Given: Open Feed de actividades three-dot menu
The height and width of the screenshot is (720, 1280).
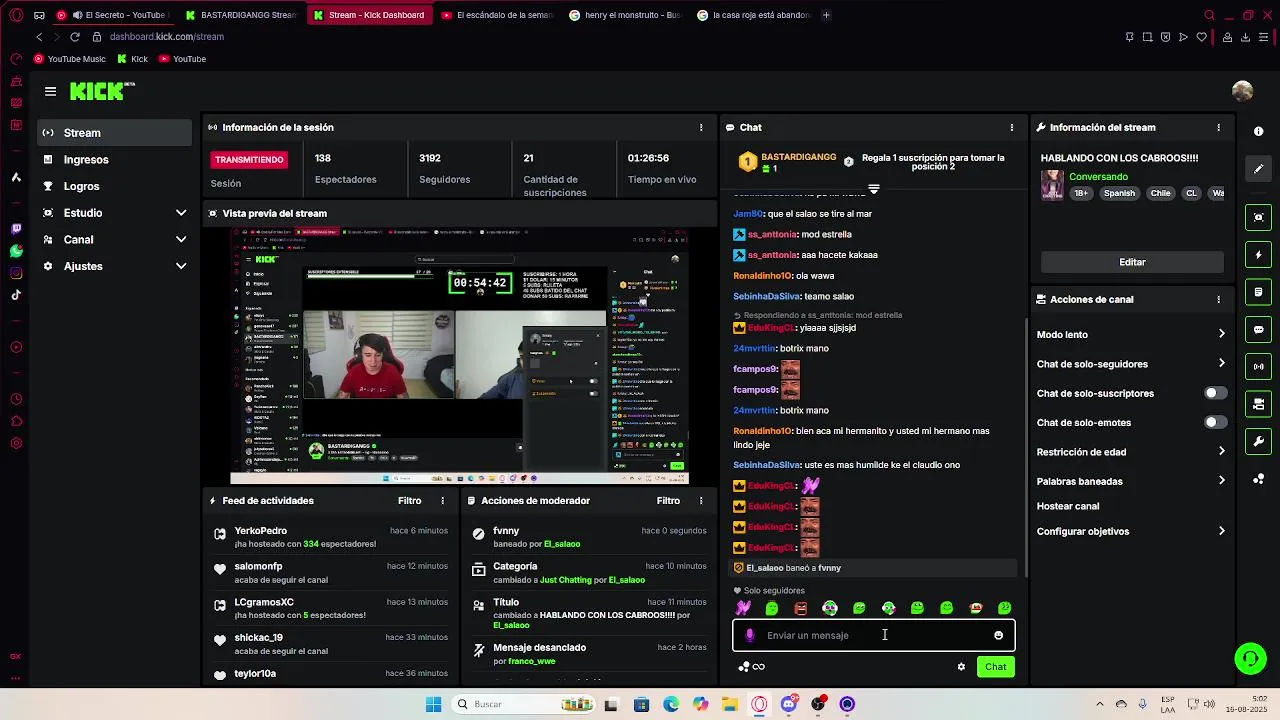Looking at the screenshot, I should coord(443,501).
